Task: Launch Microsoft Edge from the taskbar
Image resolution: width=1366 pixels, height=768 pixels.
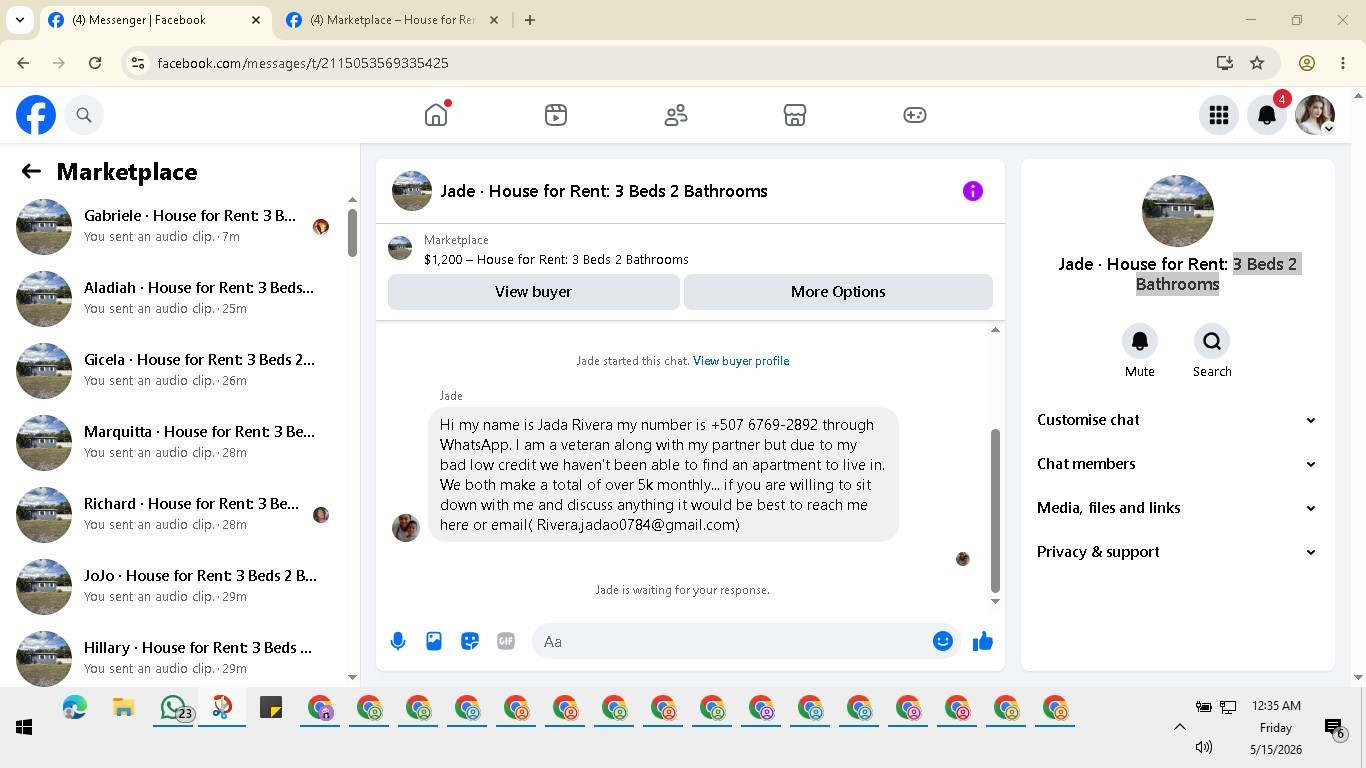Action: 75,708
